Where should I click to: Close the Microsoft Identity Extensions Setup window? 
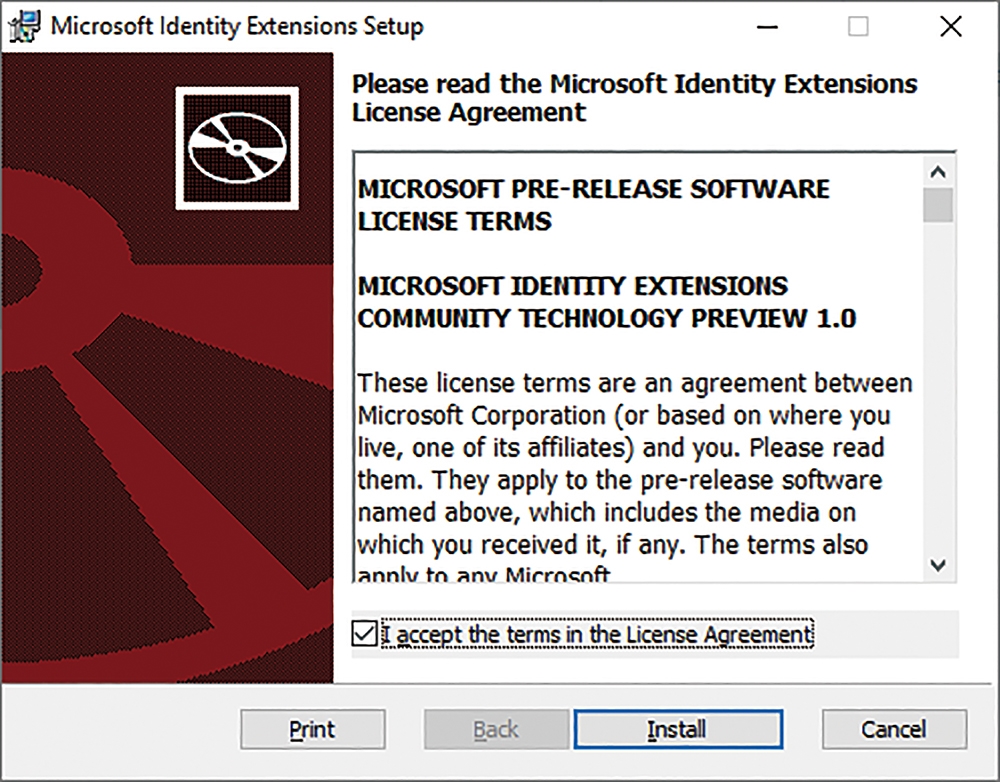tap(950, 27)
